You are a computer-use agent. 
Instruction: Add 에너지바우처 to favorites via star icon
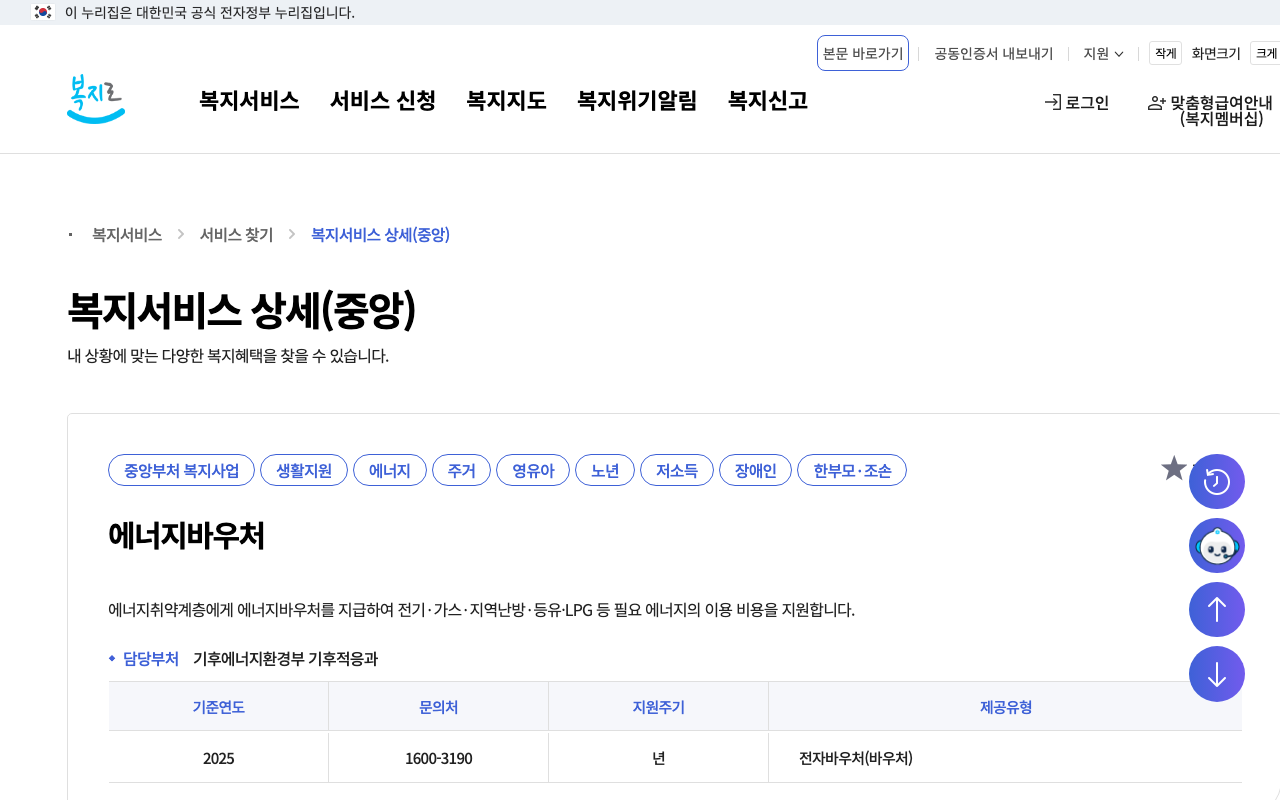[x=1173, y=468]
